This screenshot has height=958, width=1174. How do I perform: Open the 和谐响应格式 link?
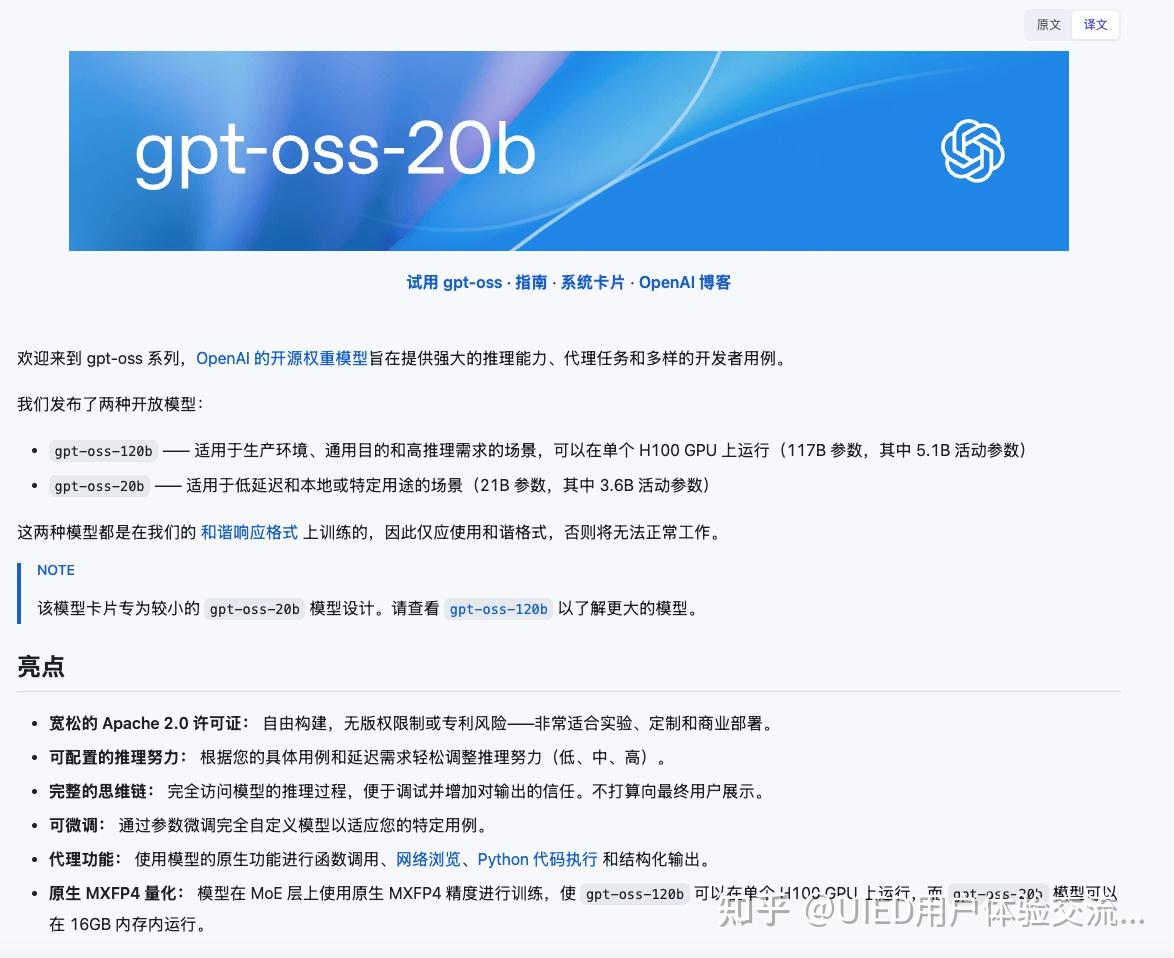247,532
